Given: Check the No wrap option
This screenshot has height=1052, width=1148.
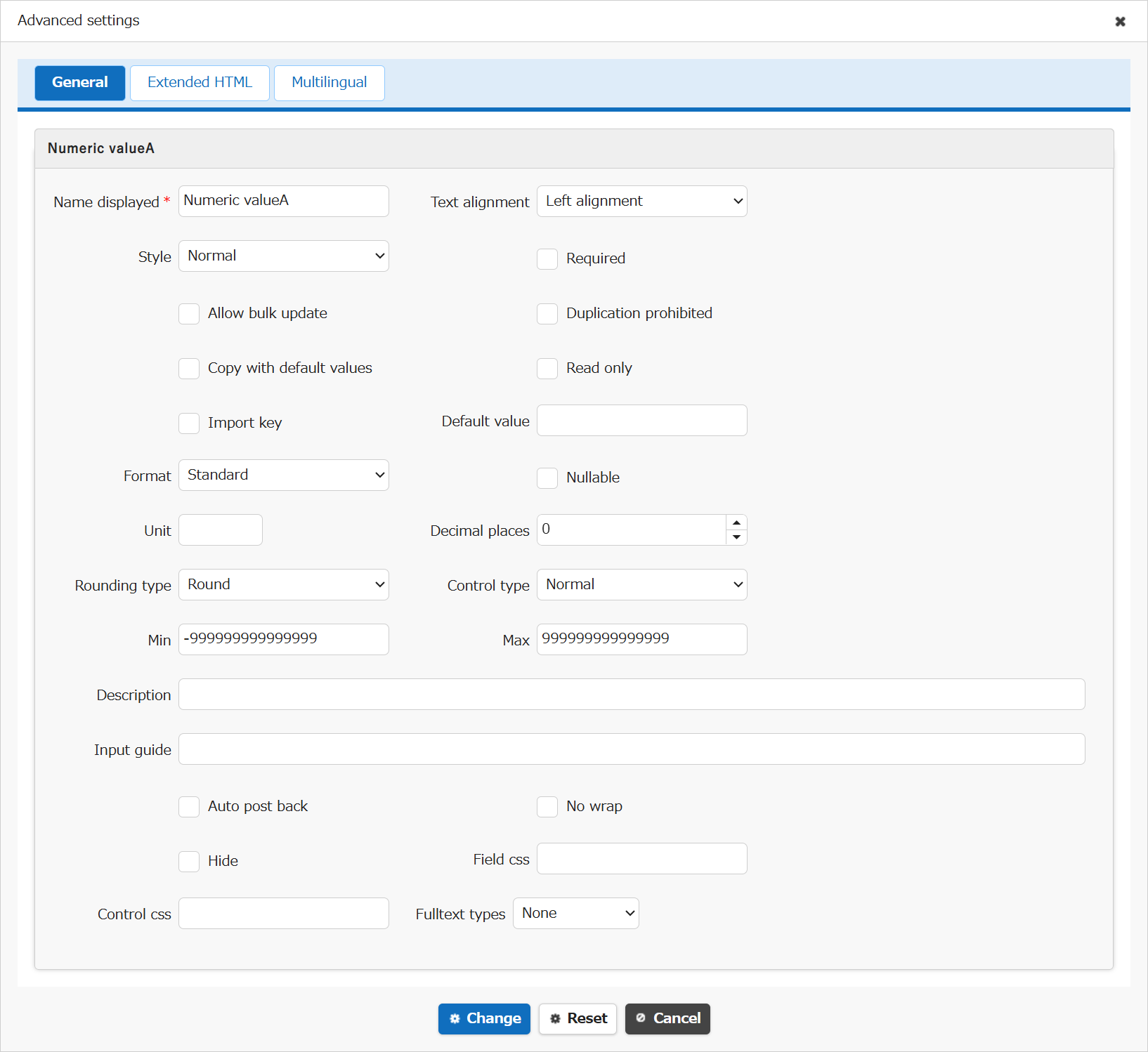Looking at the screenshot, I should click(x=547, y=807).
